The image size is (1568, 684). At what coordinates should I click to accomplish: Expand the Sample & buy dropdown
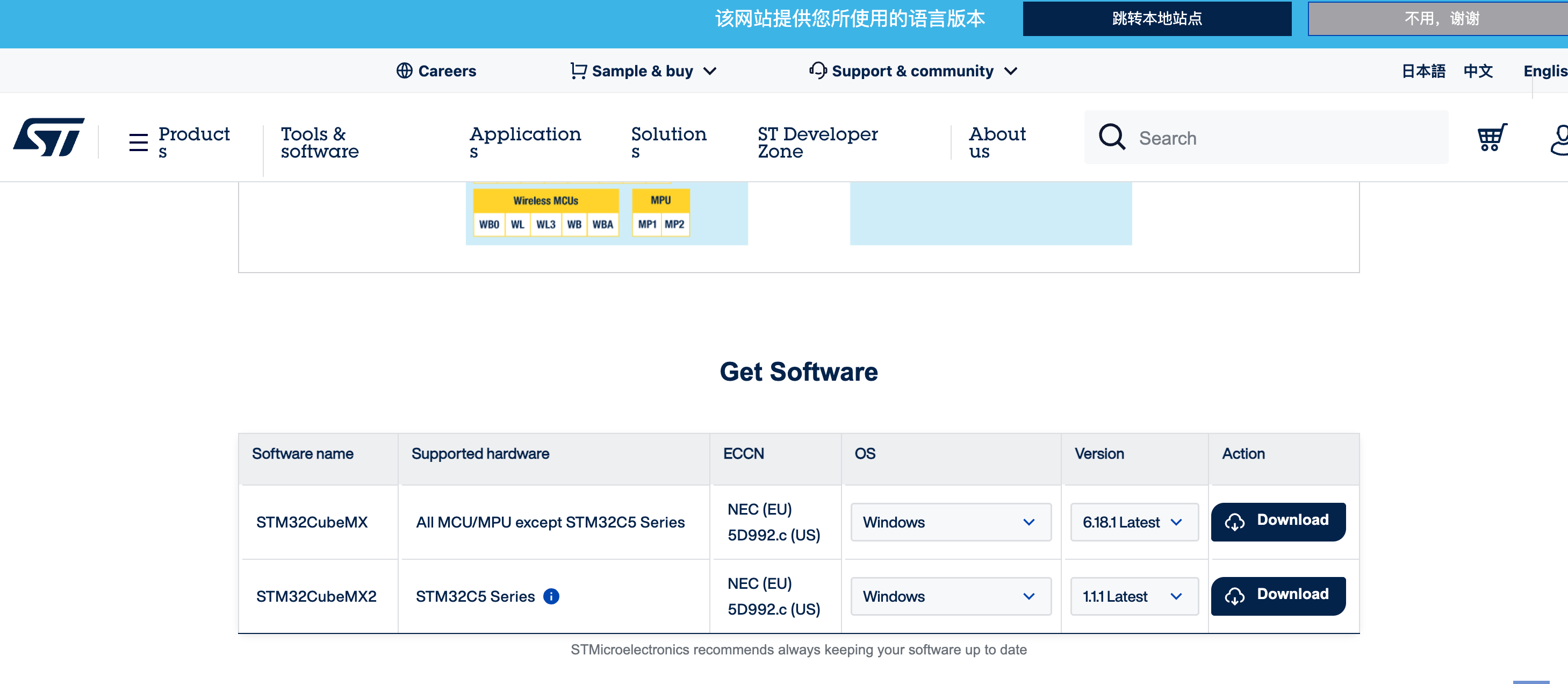point(710,72)
